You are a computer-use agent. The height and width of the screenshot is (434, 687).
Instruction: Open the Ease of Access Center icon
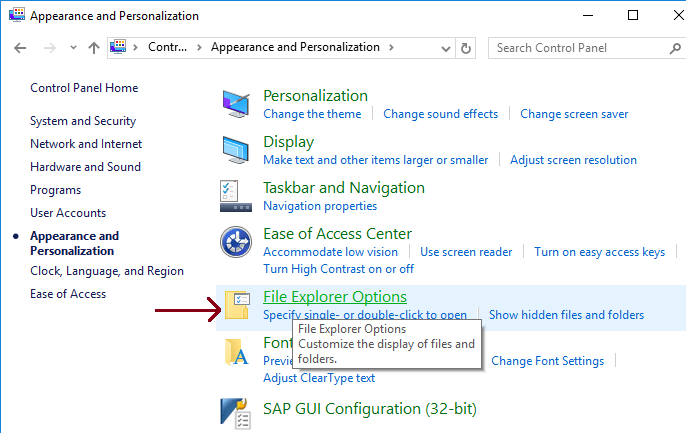[236, 242]
